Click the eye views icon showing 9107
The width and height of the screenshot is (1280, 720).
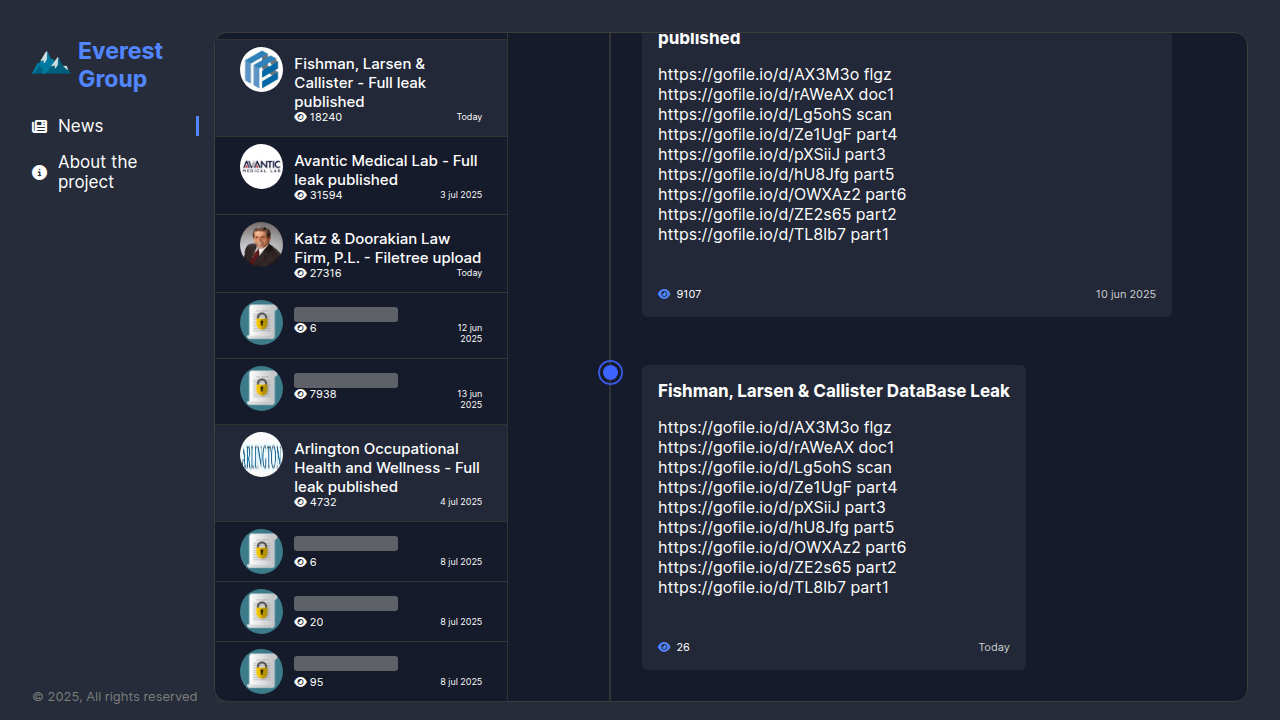[x=664, y=294]
